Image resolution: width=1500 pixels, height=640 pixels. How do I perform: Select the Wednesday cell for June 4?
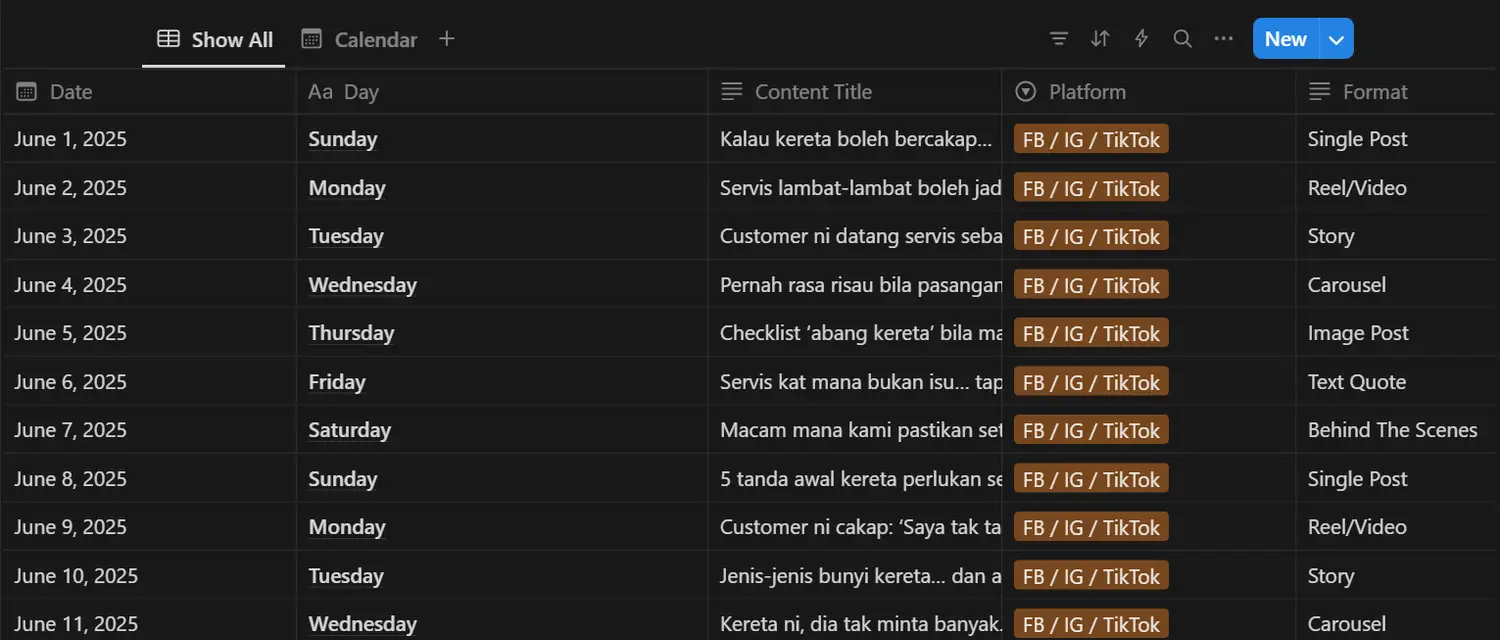(x=362, y=285)
